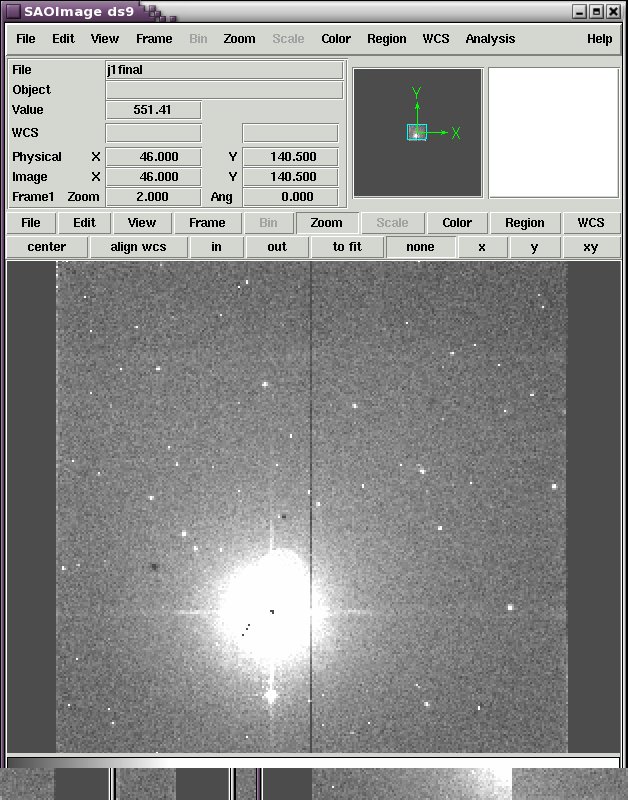Click the grayscale colorbar at bottom
Image resolution: width=628 pixels, height=800 pixels.
coord(313,762)
